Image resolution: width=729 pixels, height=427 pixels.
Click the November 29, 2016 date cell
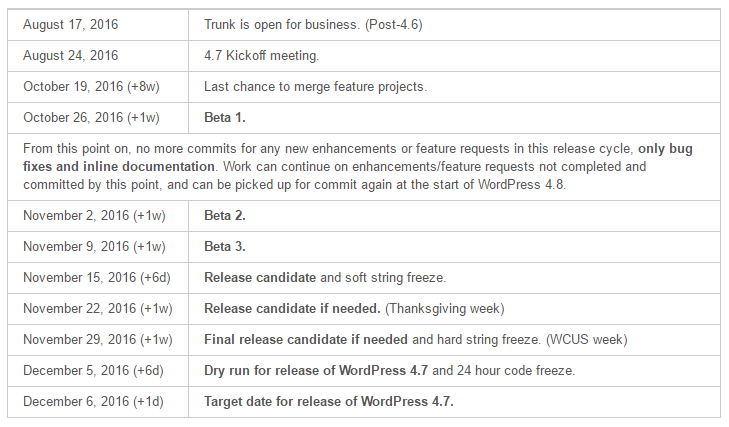tap(98, 340)
